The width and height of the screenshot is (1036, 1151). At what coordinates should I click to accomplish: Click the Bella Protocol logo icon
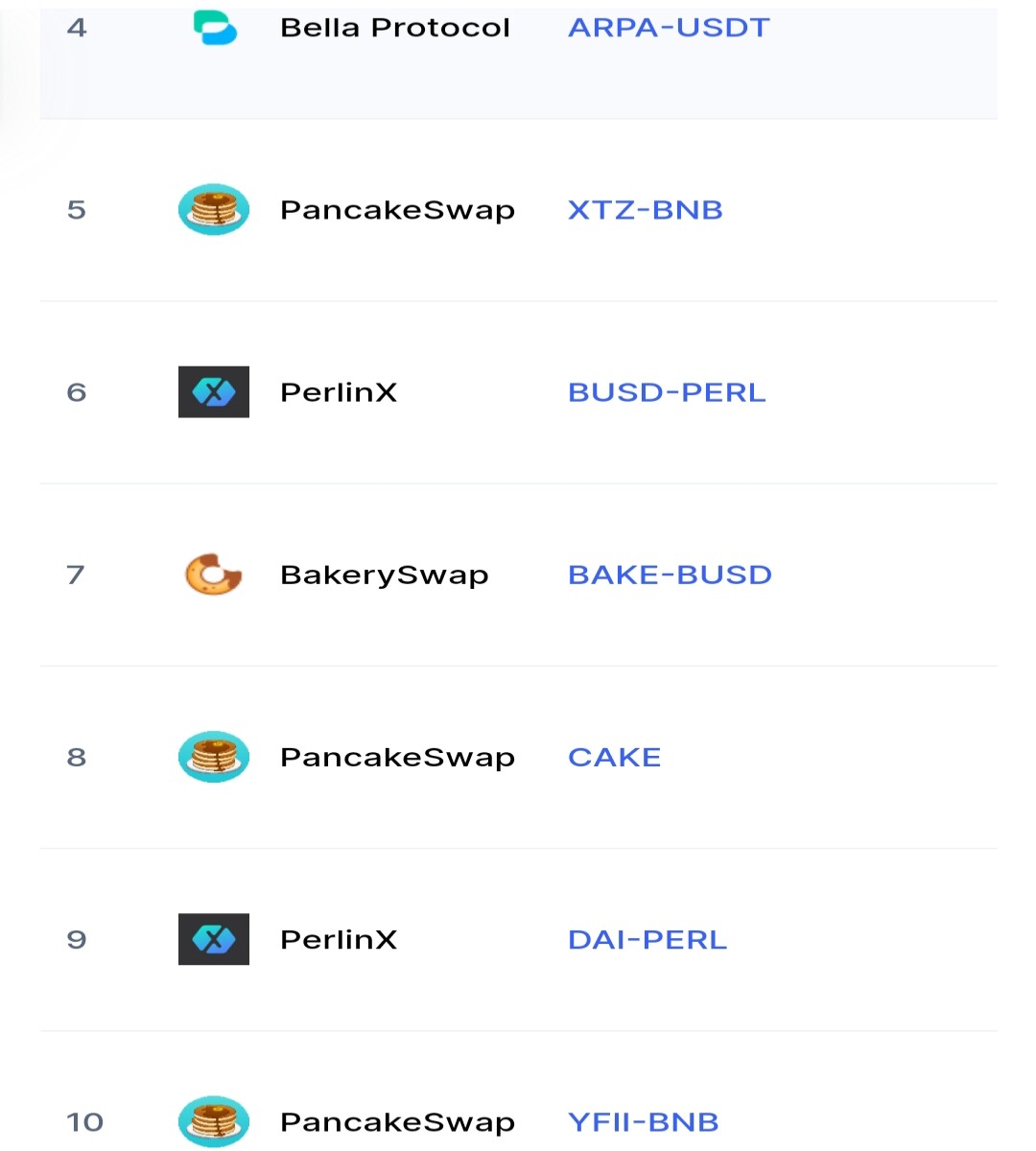[x=215, y=28]
